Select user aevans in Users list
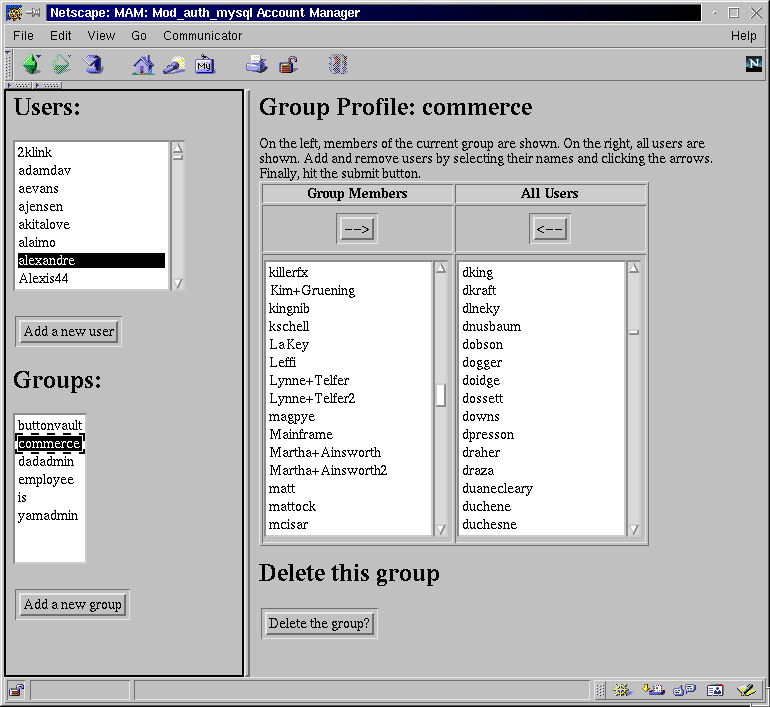 (91, 189)
